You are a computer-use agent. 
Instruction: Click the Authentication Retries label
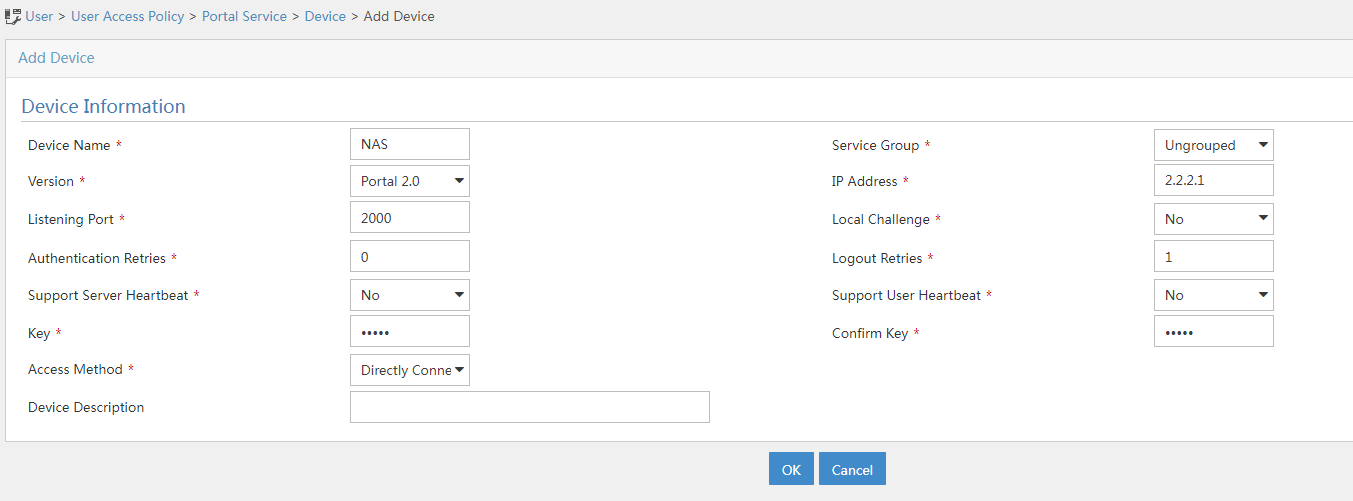[x=97, y=258]
